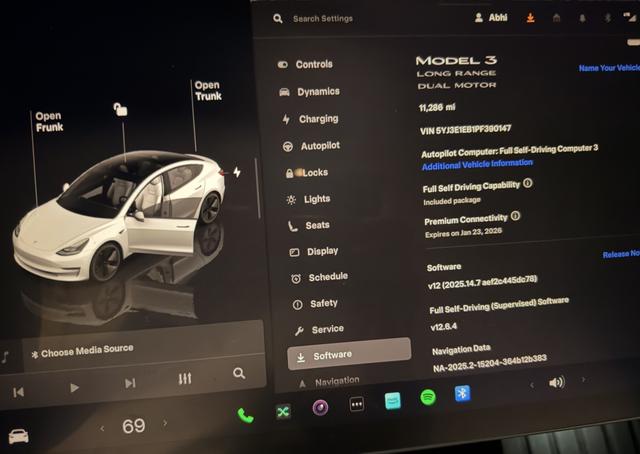Show info for Full Self Driving Capability
Viewport: 640px width, 454px height.
528,183
